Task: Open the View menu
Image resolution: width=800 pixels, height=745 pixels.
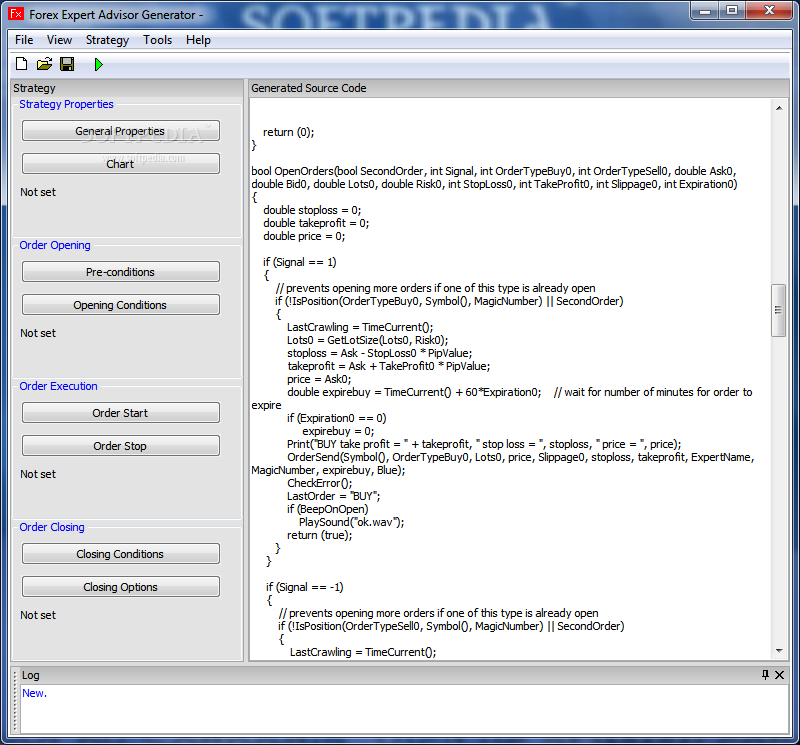Action: (59, 40)
